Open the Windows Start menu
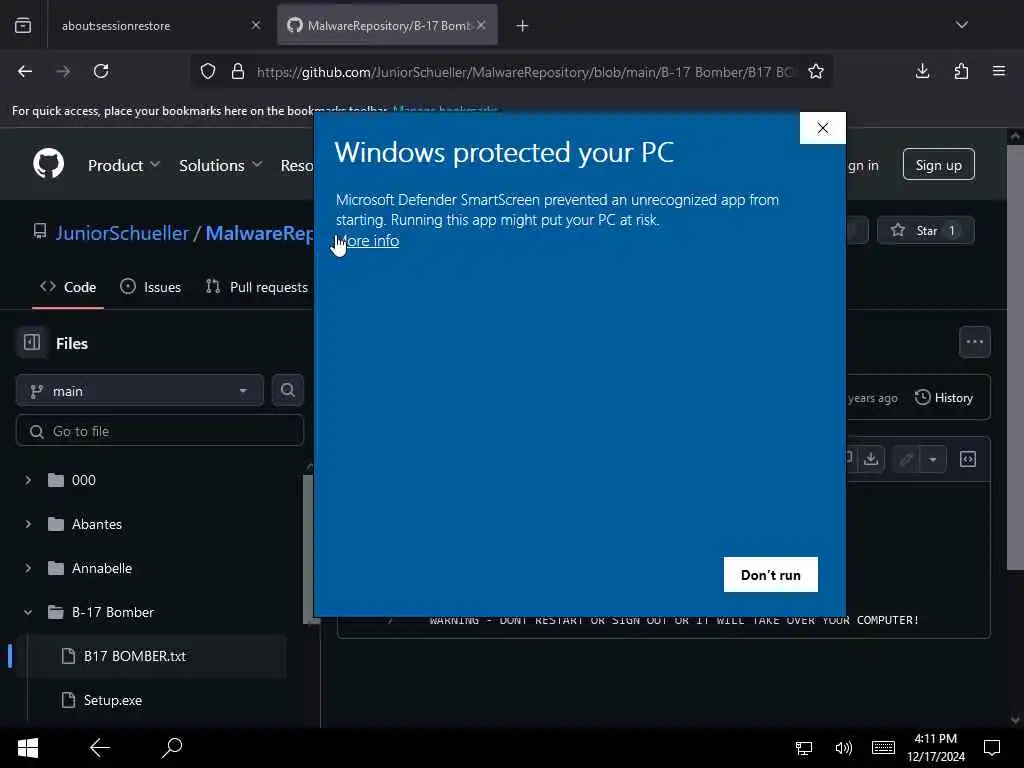 point(27,748)
